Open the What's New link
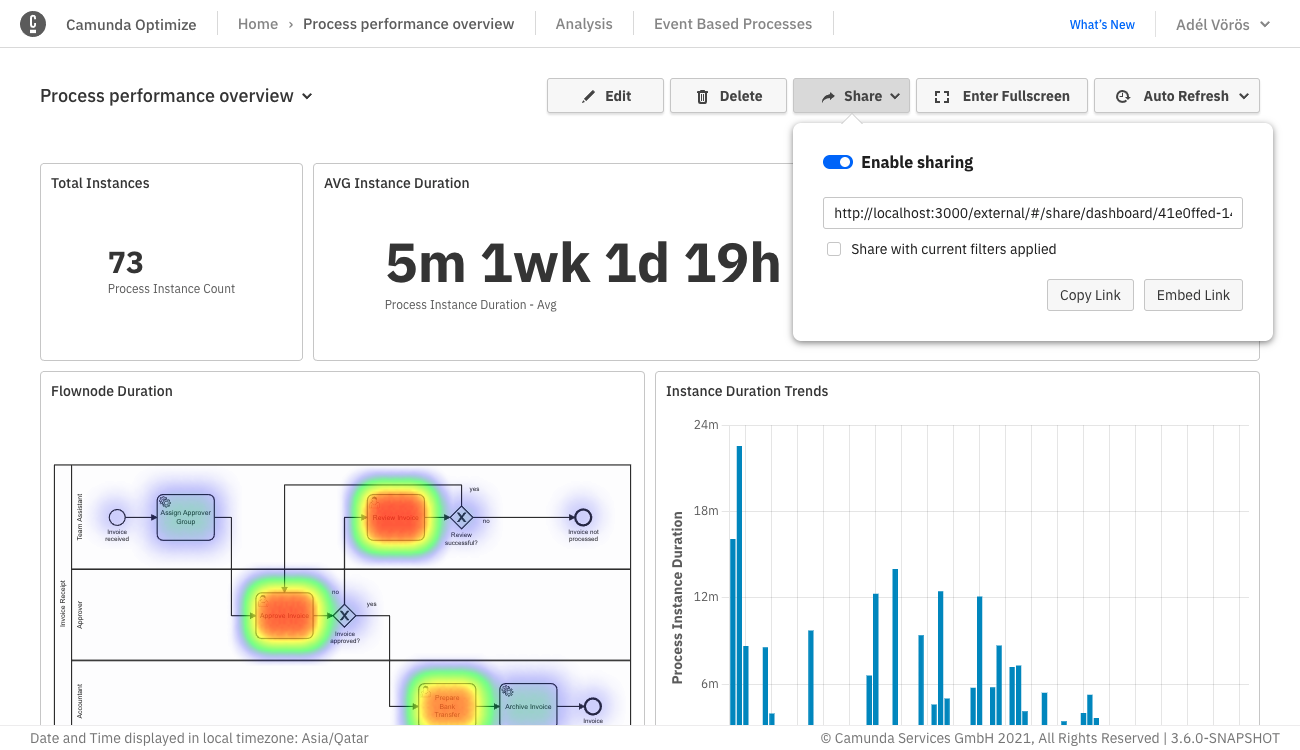 click(x=1102, y=24)
